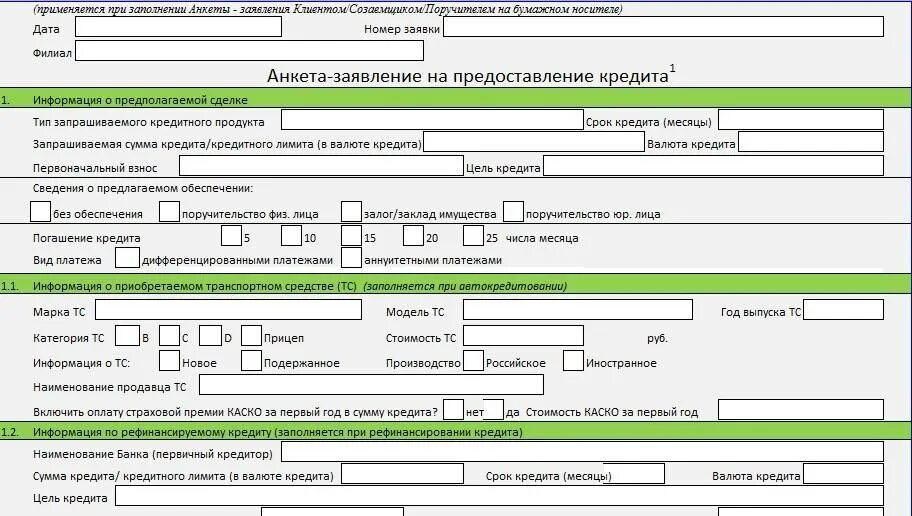Image resolution: width=912 pixels, height=516 pixels.
Task: Click the italic note about бумажном носителе
Action: [328, 9]
